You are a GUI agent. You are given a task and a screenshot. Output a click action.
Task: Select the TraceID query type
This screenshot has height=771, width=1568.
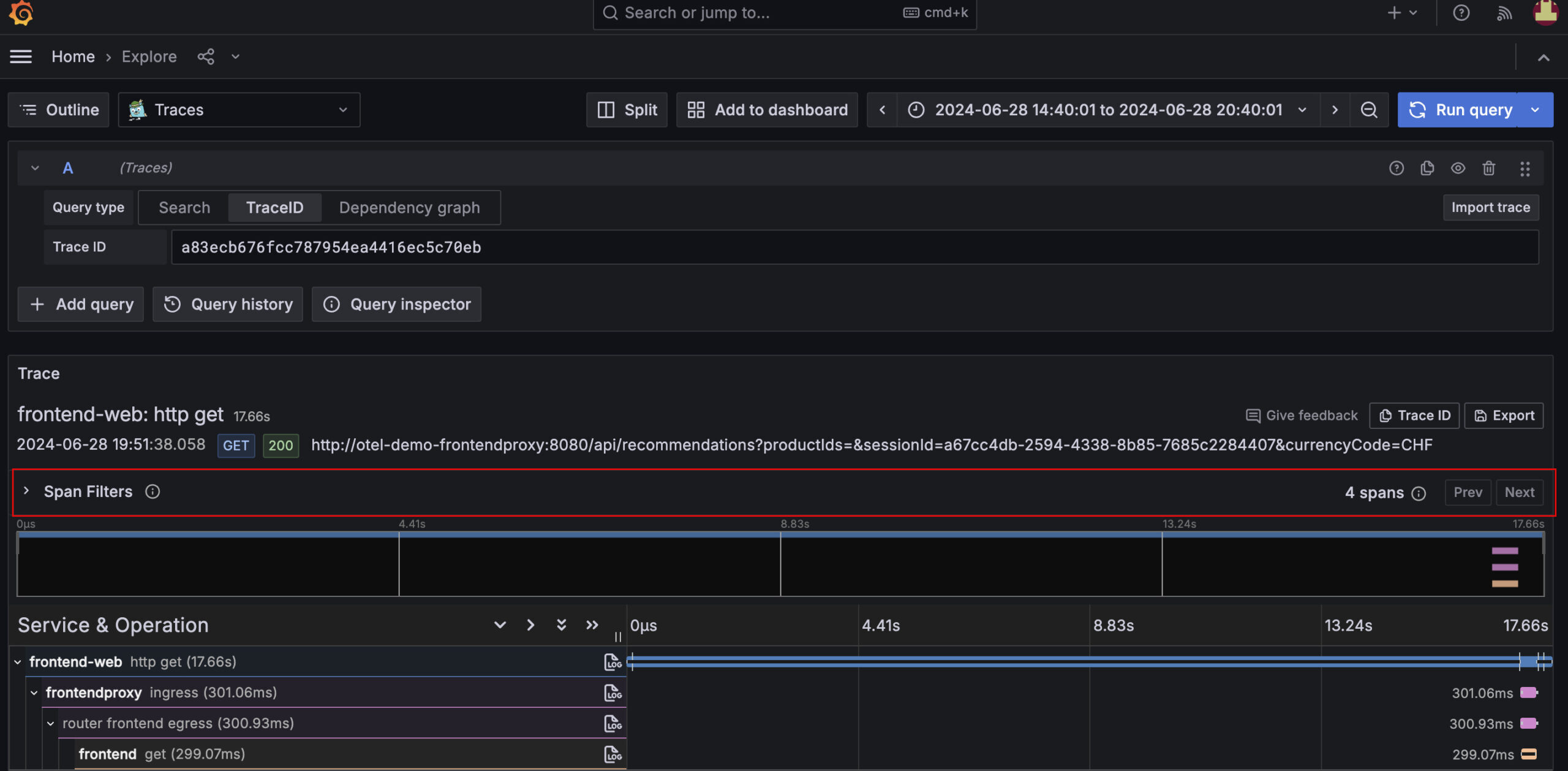click(x=274, y=208)
